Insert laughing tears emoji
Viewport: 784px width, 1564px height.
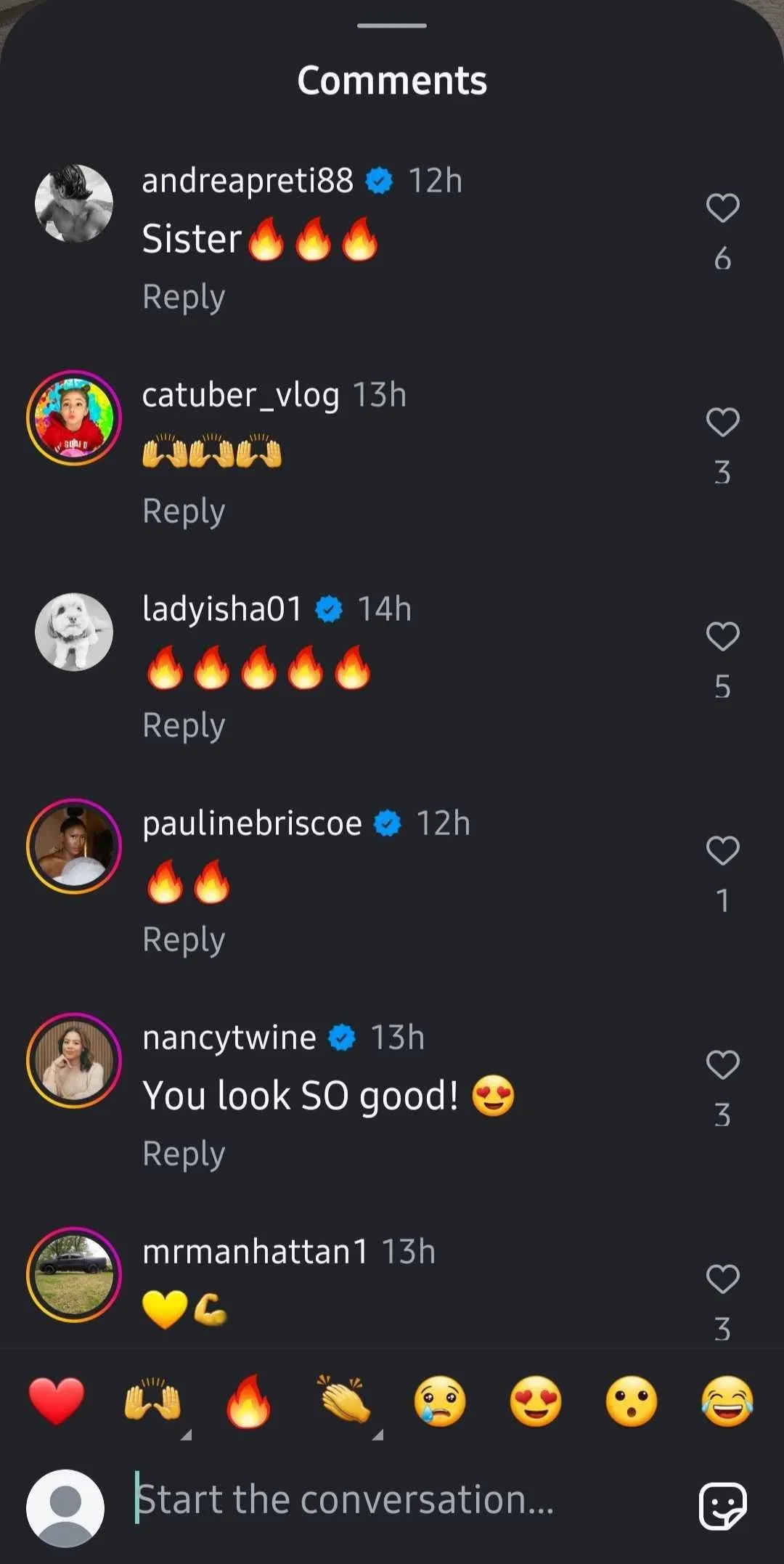point(727,1401)
